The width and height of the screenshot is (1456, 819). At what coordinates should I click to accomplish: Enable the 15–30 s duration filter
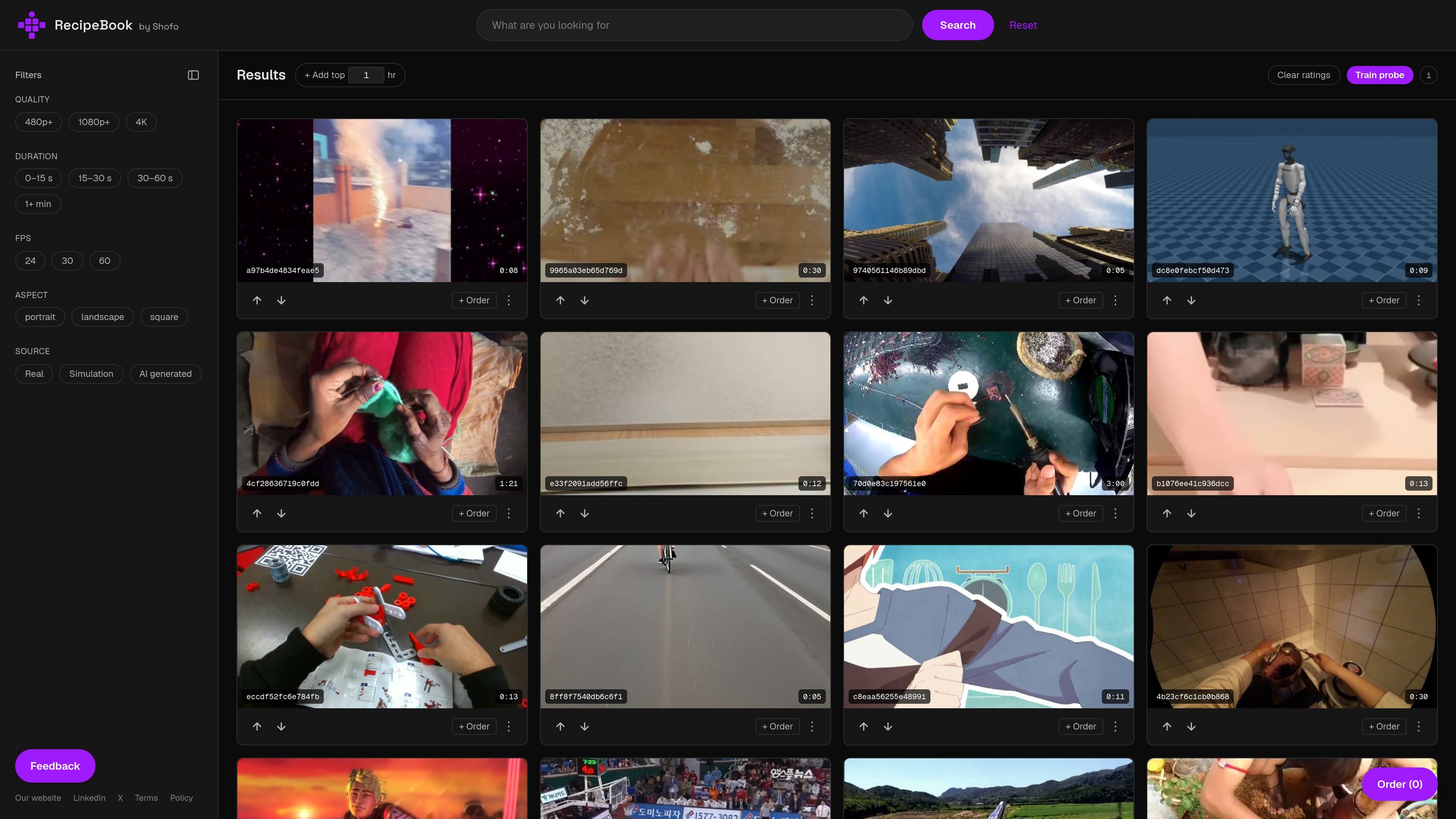[95, 178]
